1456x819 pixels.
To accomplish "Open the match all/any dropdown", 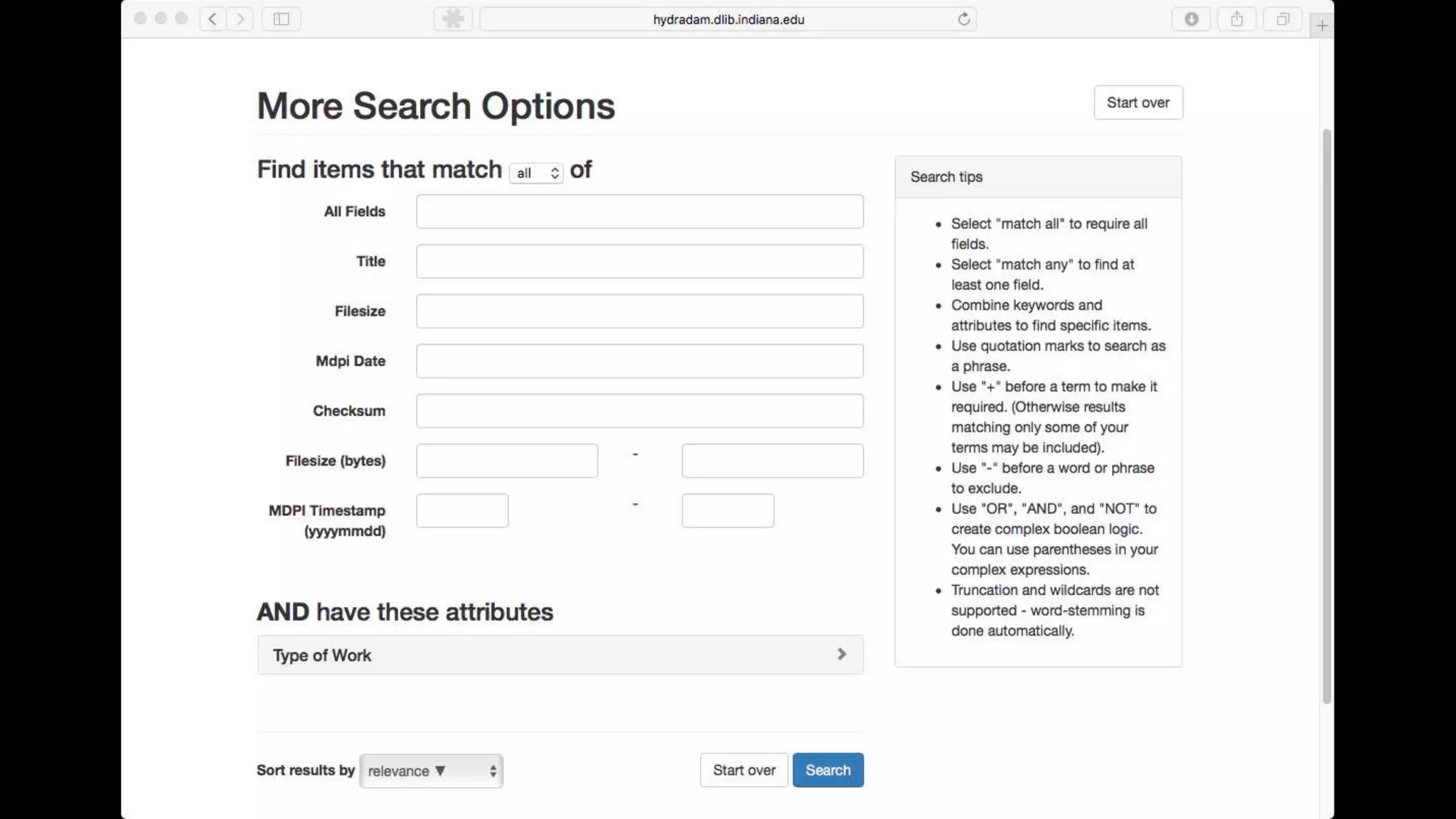I will [x=537, y=173].
